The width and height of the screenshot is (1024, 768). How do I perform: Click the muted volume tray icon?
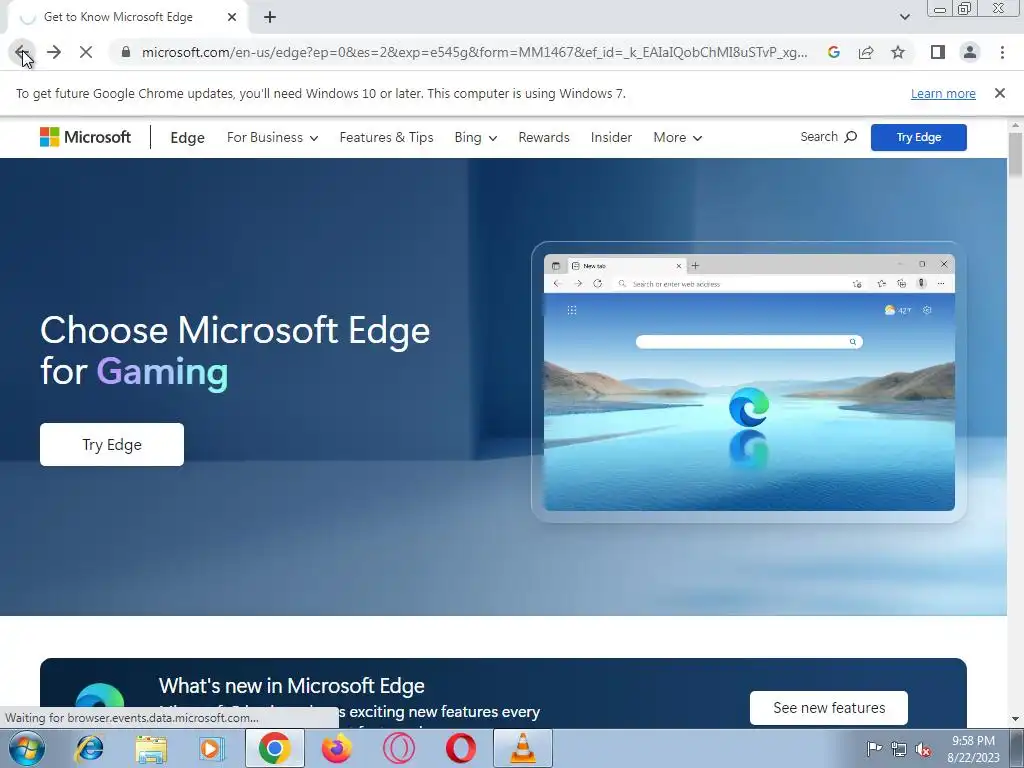[923, 748]
